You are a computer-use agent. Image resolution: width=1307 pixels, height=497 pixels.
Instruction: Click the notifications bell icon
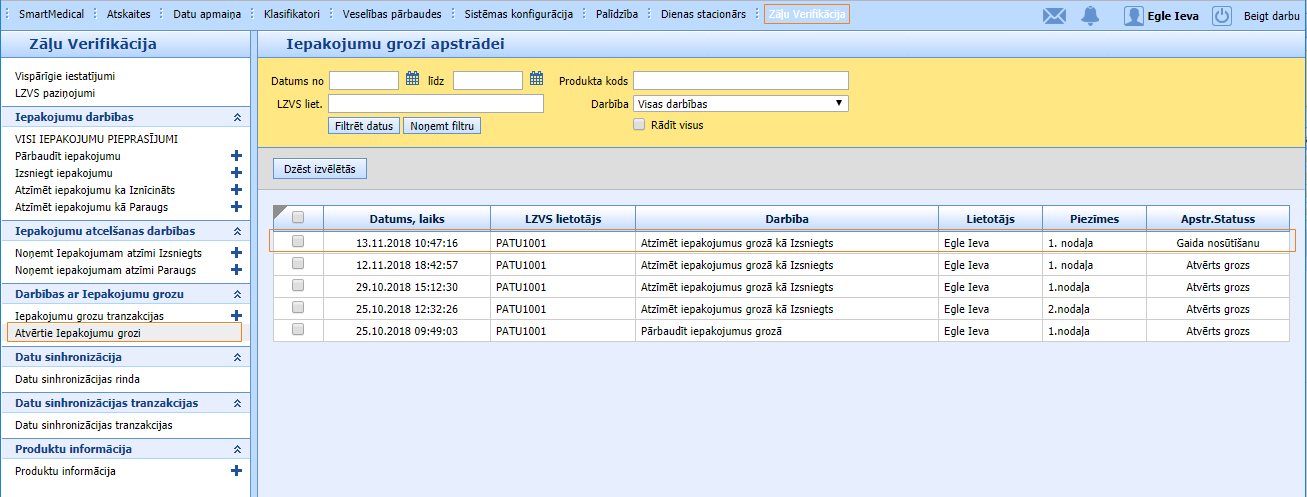[1090, 16]
